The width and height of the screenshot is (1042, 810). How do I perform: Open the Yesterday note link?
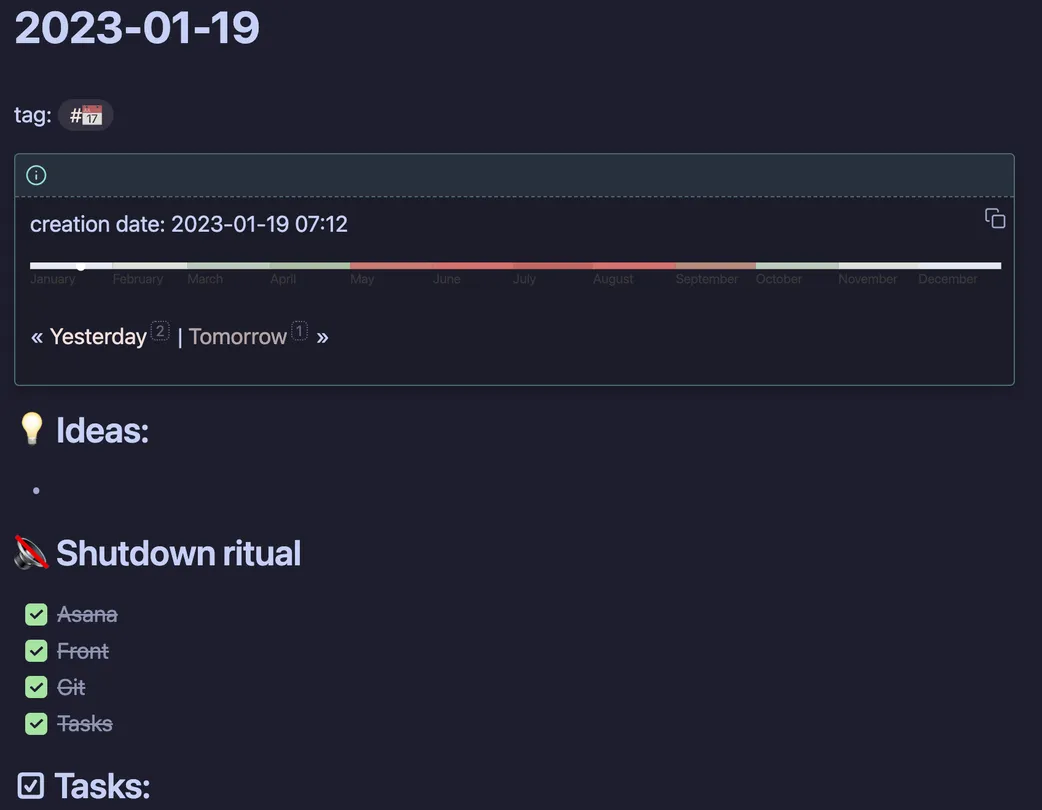tap(98, 337)
